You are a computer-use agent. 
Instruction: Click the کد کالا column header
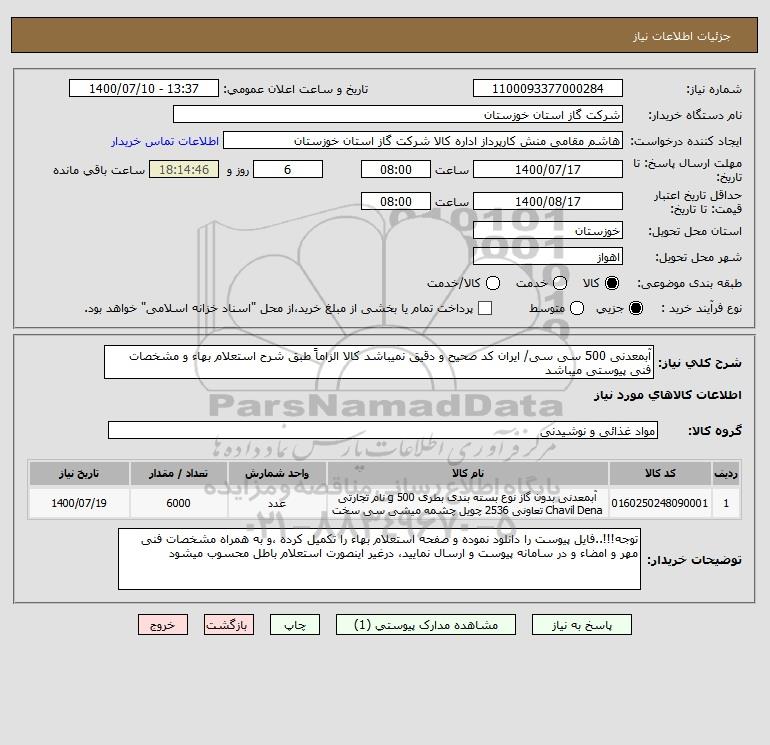660,473
